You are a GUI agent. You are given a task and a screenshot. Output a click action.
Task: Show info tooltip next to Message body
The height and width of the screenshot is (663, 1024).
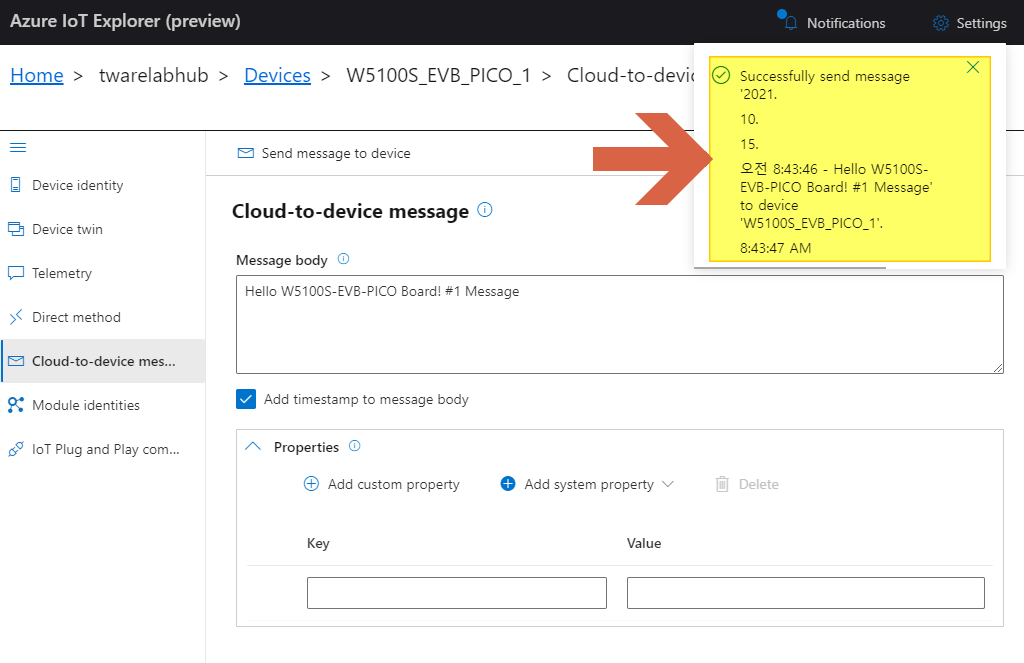344,259
